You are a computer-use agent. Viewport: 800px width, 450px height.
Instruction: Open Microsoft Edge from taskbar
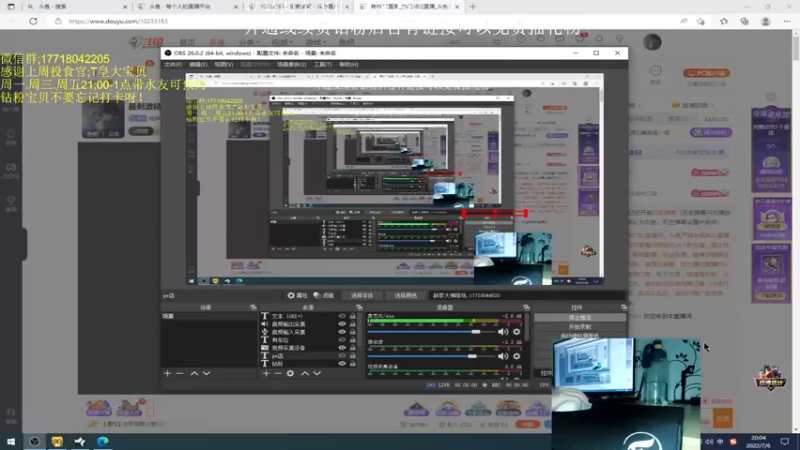pos(103,441)
